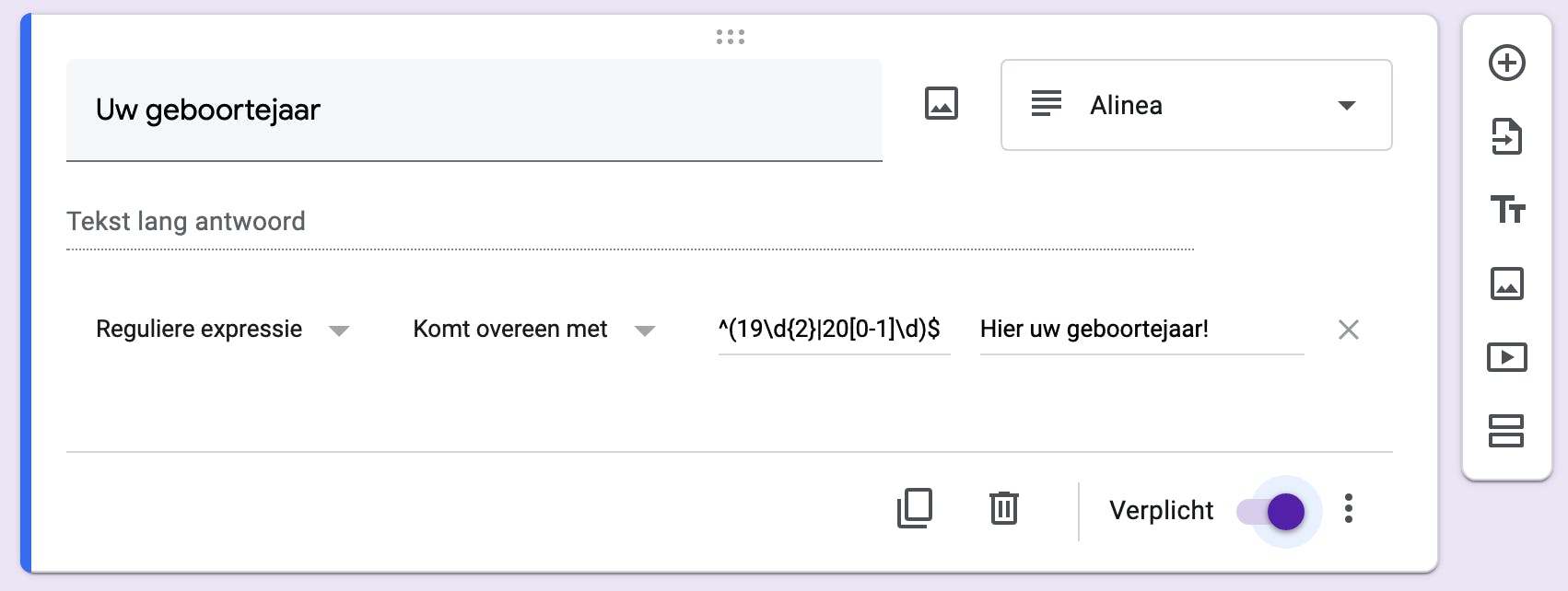Viewport: 1568px width, 591px height.
Task: Open more options three-dot menu
Action: [1349, 509]
